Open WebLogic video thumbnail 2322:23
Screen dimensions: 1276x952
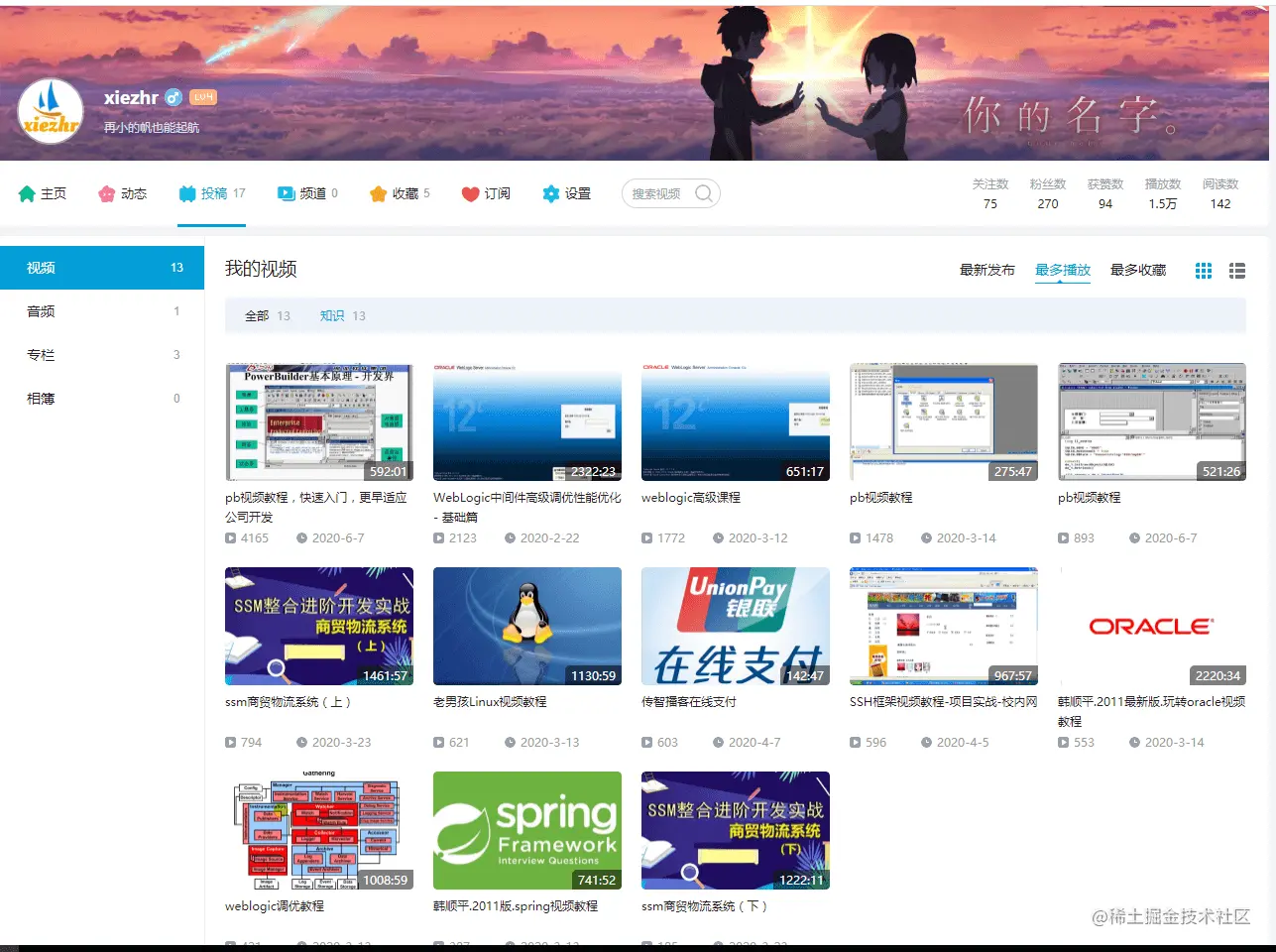tap(527, 422)
